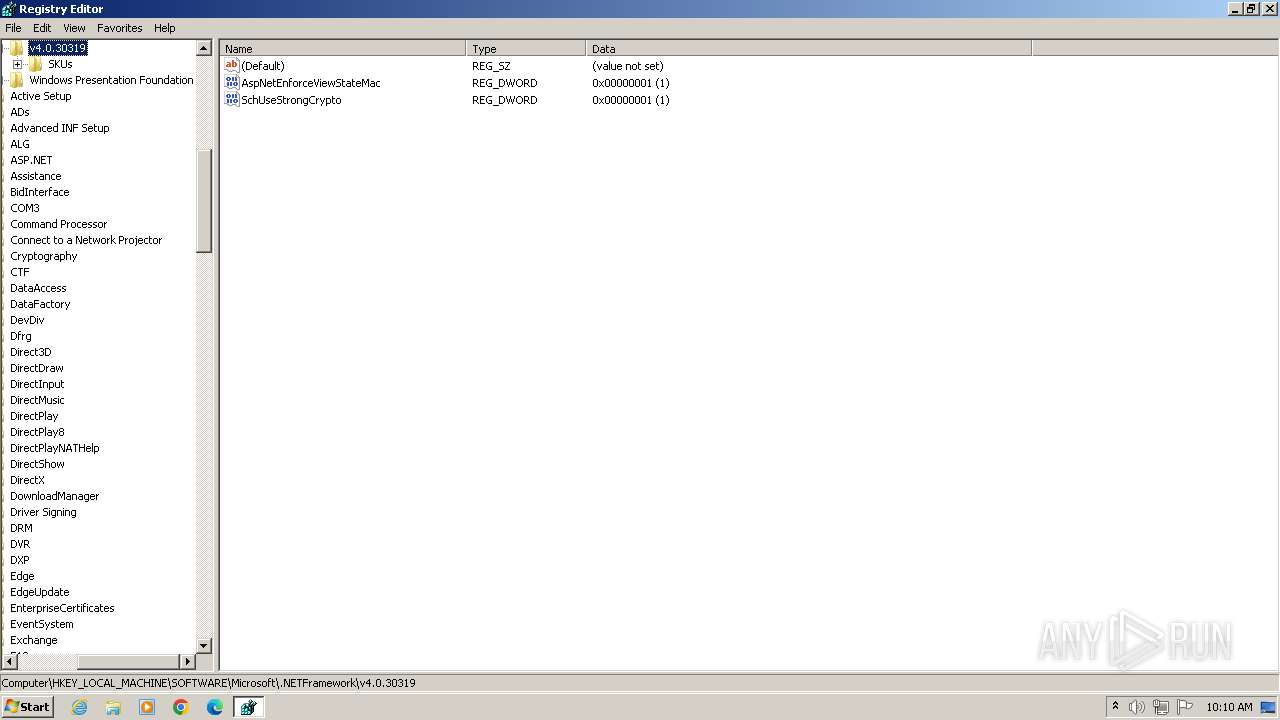
Task: Open File Explorer from the taskbar
Action: (x=113, y=707)
